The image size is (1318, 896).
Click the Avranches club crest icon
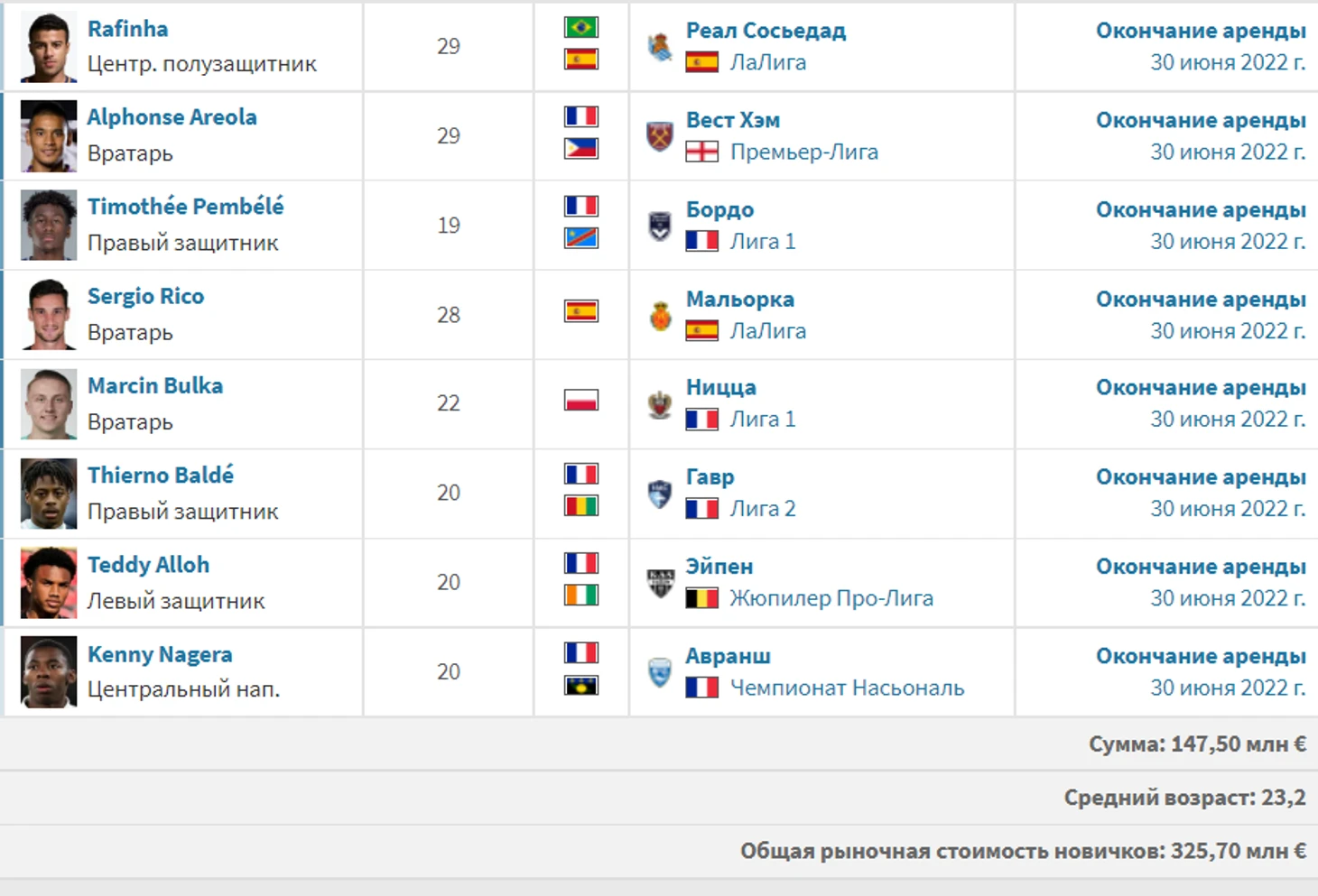pos(660,671)
